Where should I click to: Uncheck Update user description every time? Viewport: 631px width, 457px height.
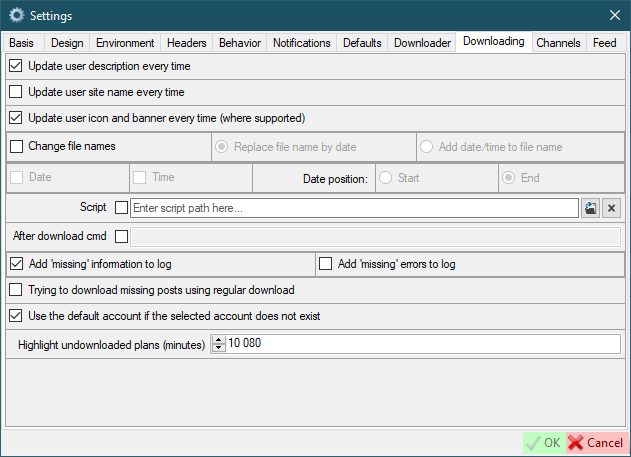coord(15,66)
